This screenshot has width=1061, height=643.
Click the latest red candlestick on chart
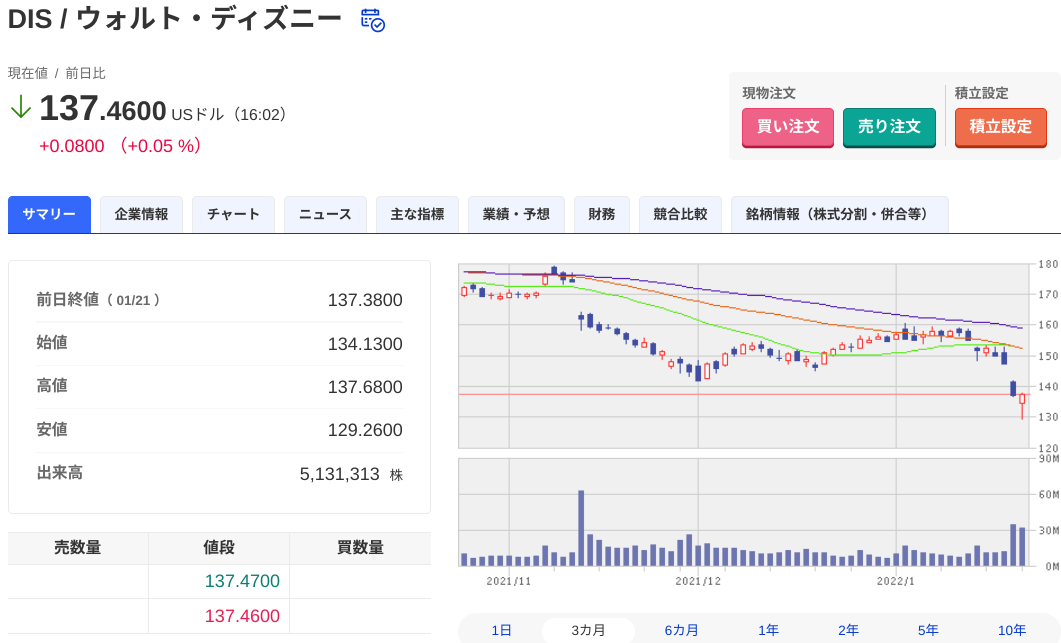[1022, 405]
